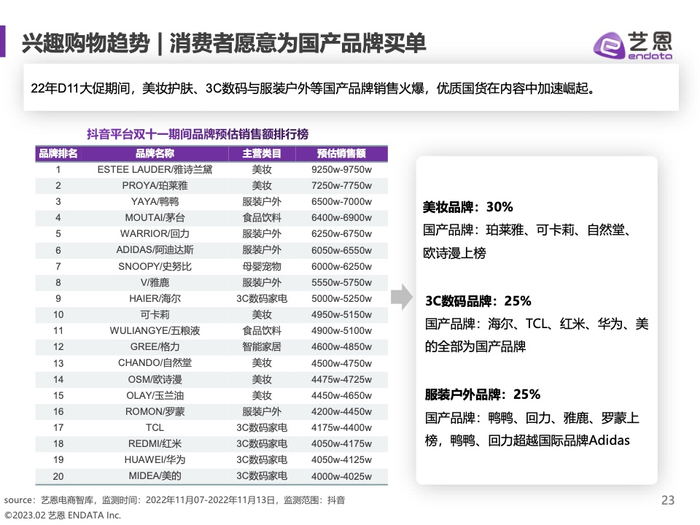Viewport: 700px width, 525px height.
Task: Click sales value 4175w-4400w
Action: 342,428
